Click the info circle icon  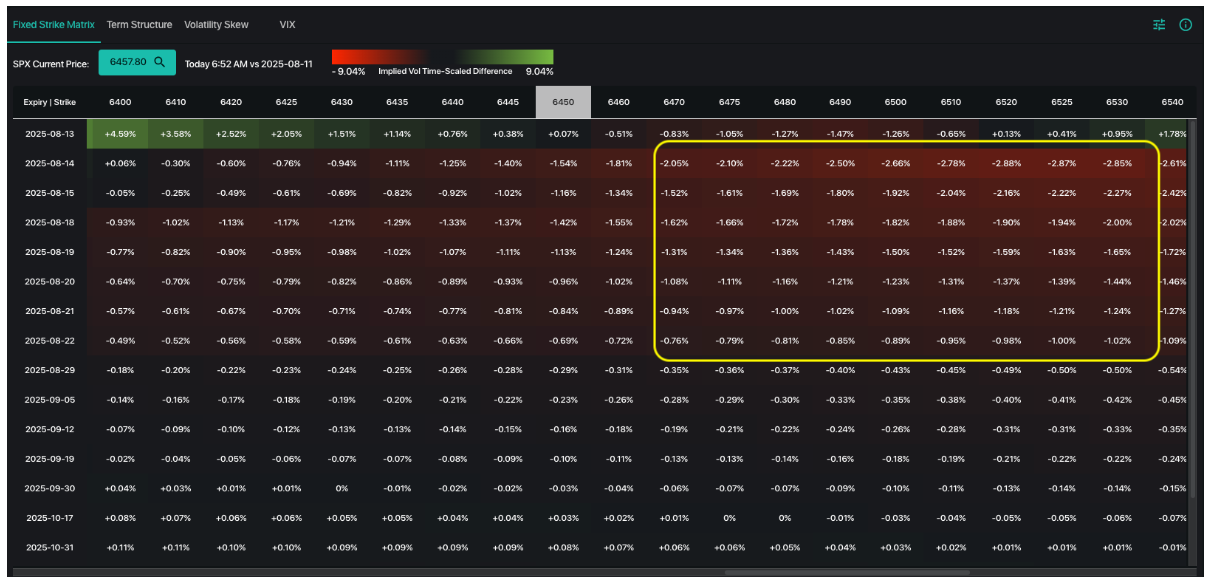(x=1186, y=25)
